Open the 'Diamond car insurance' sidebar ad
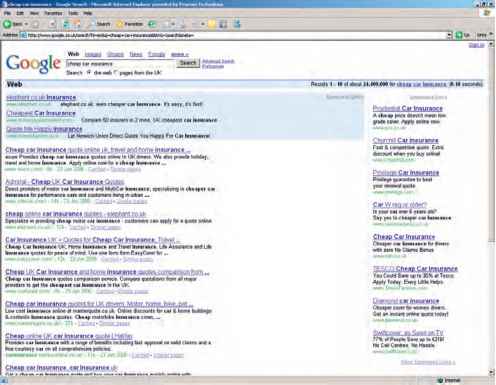Viewport: 496px width, 385px height. pyautogui.click(x=406, y=301)
